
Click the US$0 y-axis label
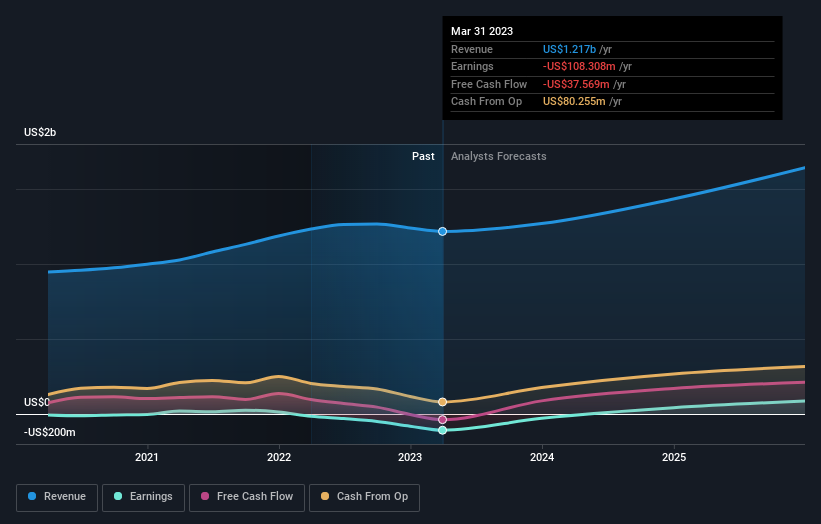click(37, 403)
